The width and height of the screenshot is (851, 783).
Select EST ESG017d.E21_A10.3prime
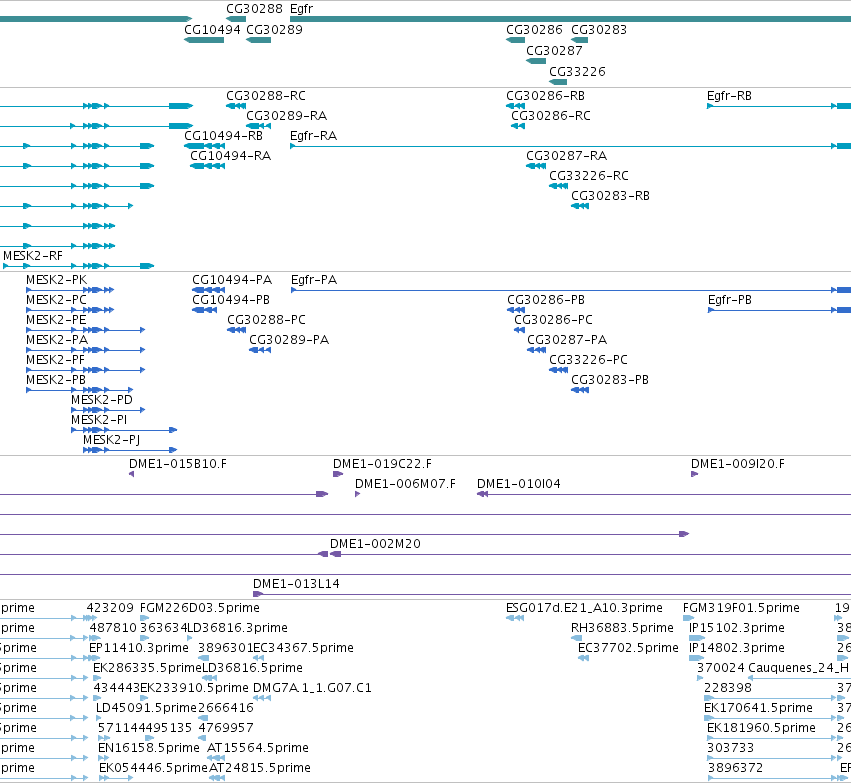[x=584, y=608]
